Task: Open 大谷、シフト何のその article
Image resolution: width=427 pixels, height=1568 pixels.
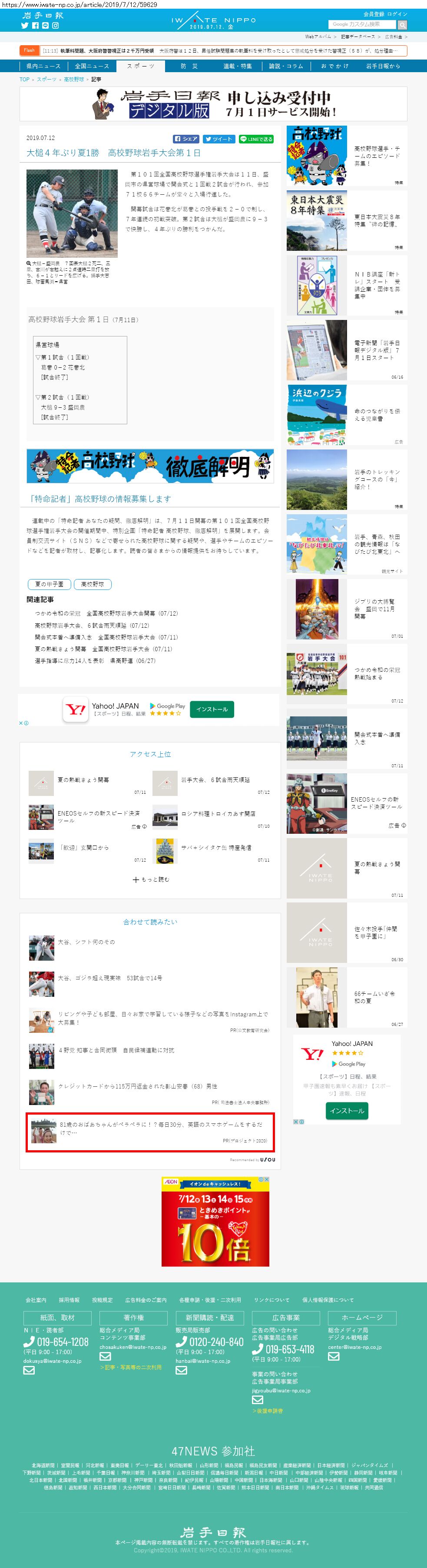Action: (x=86, y=942)
